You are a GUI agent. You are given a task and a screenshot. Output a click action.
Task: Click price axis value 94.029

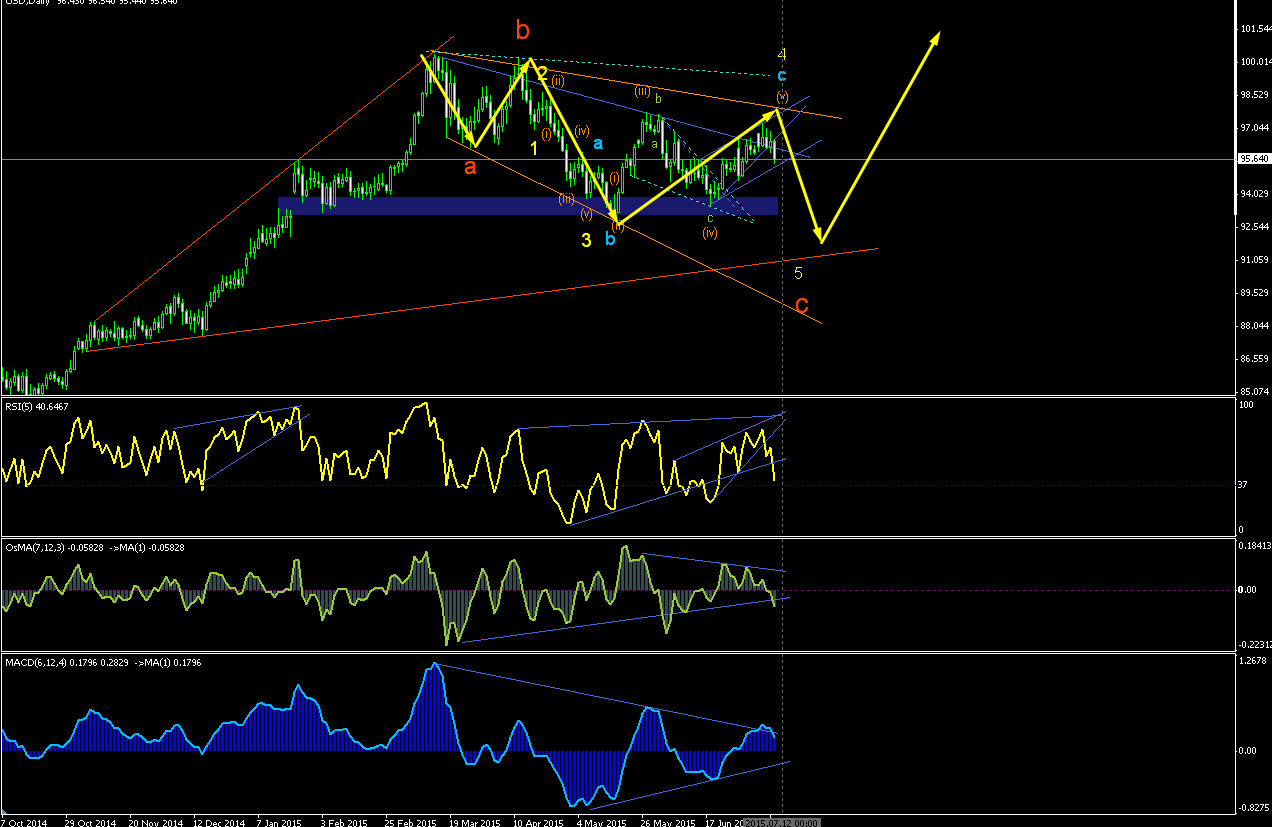[x=1255, y=194]
